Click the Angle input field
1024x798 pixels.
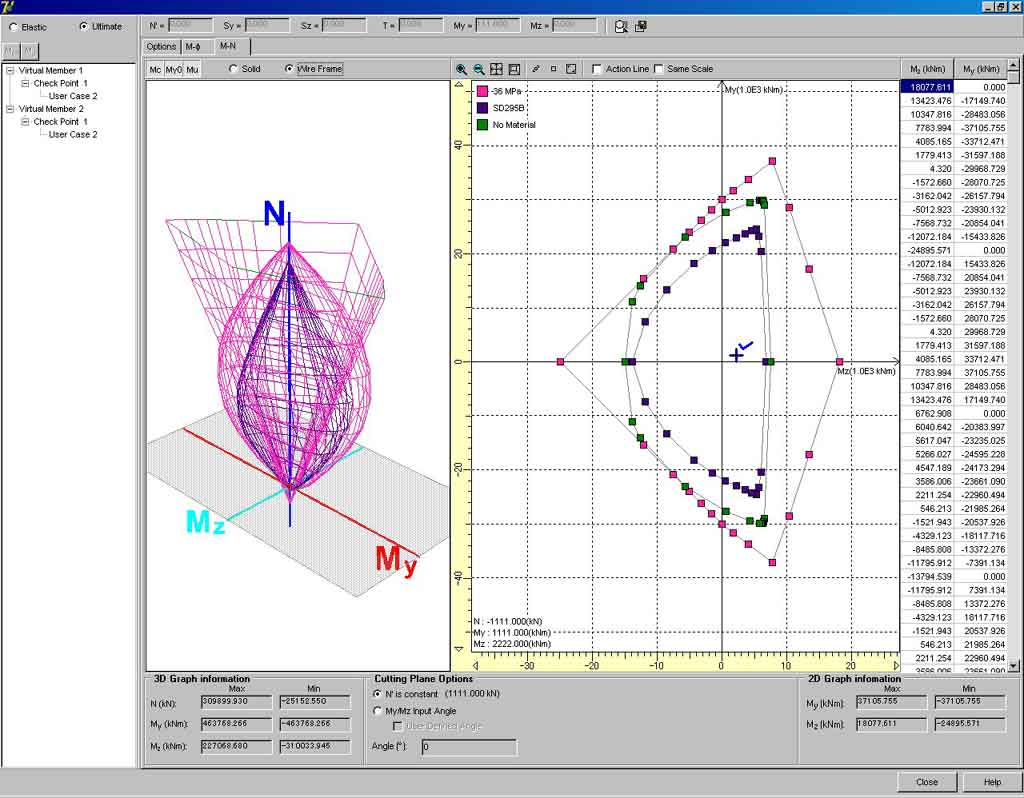click(468, 746)
